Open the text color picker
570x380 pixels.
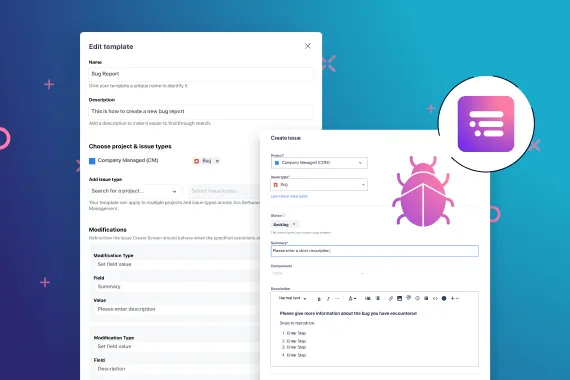[x=352, y=299]
